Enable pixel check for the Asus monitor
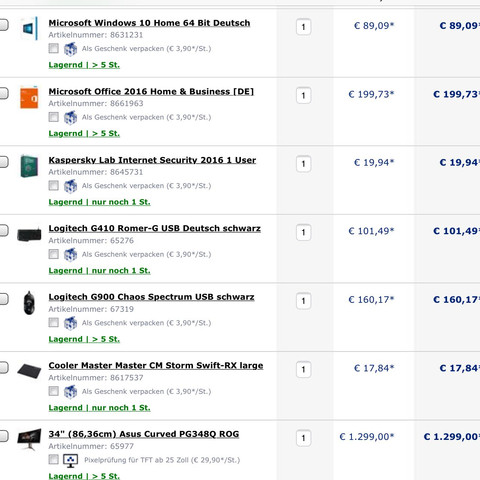The height and width of the screenshot is (480, 480). 53,459
